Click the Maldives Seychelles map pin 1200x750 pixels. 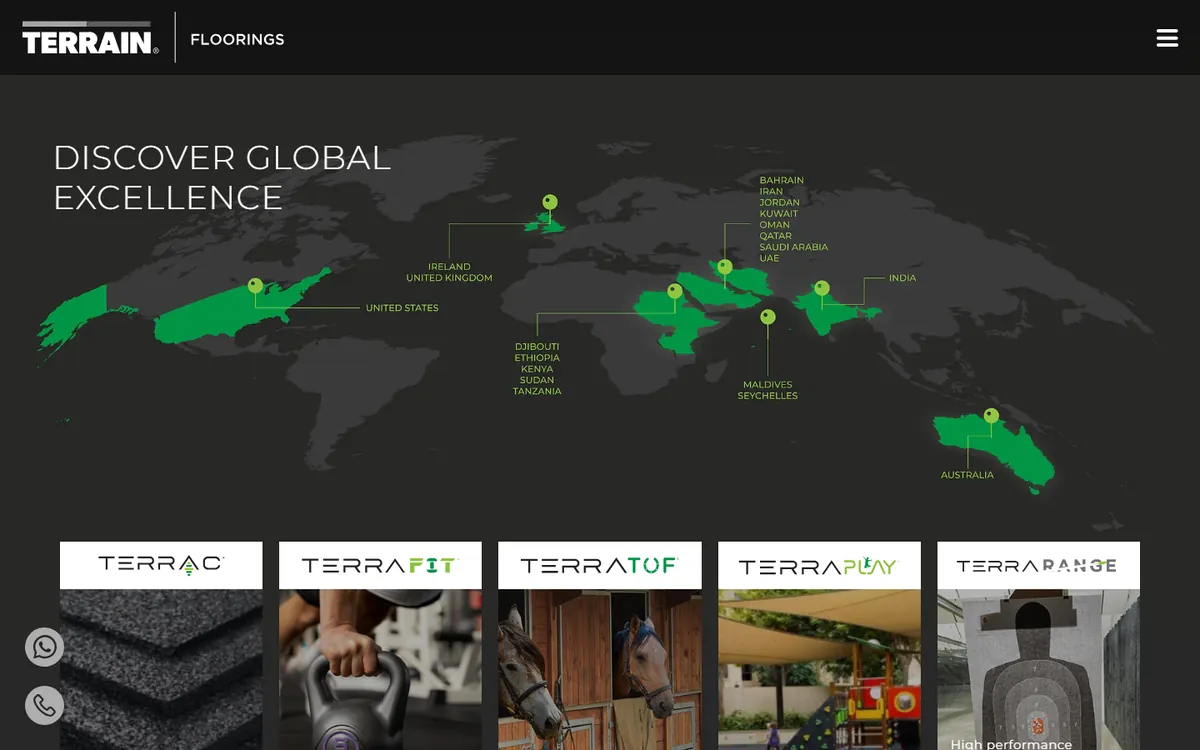click(767, 317)
